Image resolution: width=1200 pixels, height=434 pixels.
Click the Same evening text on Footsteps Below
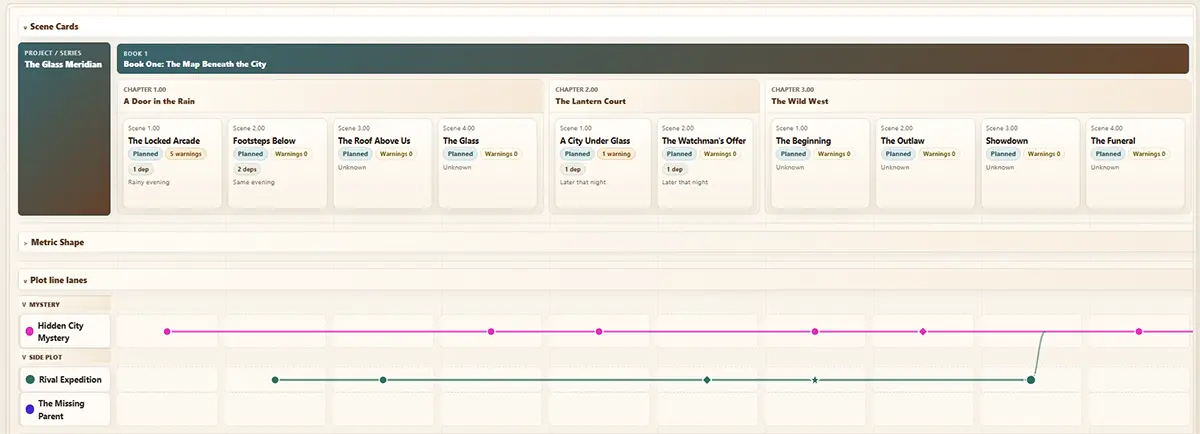point(254,182)
